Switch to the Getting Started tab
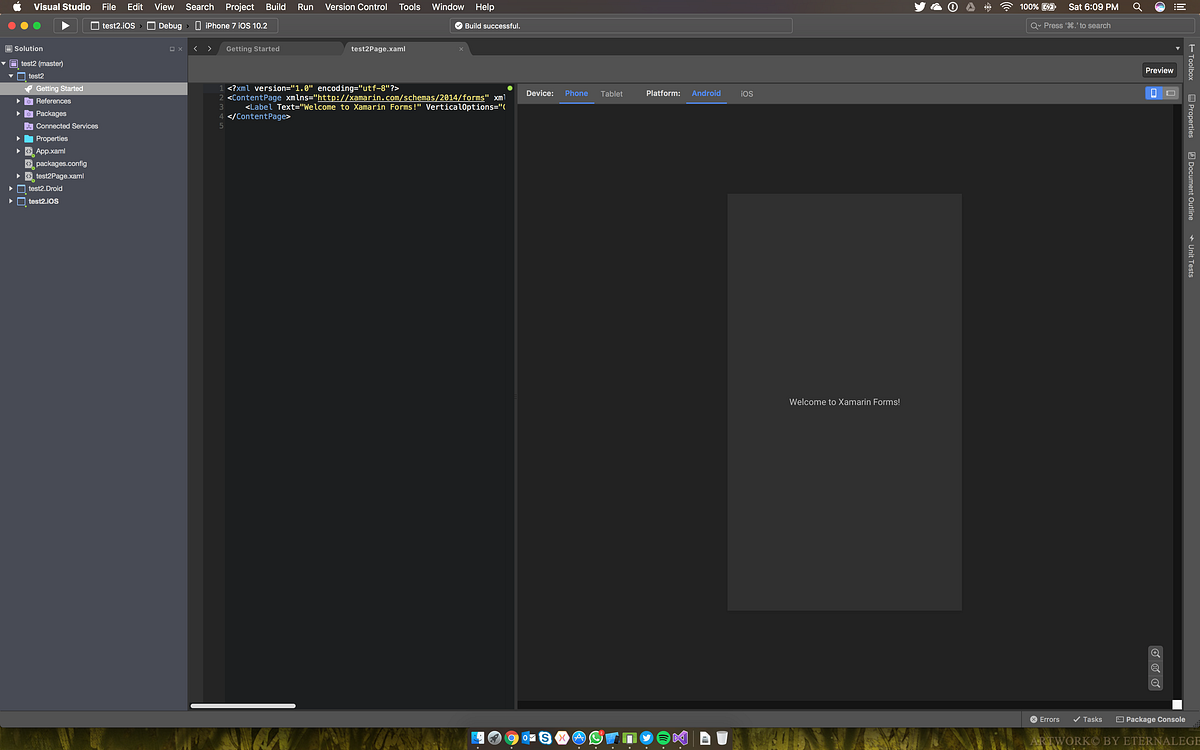 coord(252,48)
